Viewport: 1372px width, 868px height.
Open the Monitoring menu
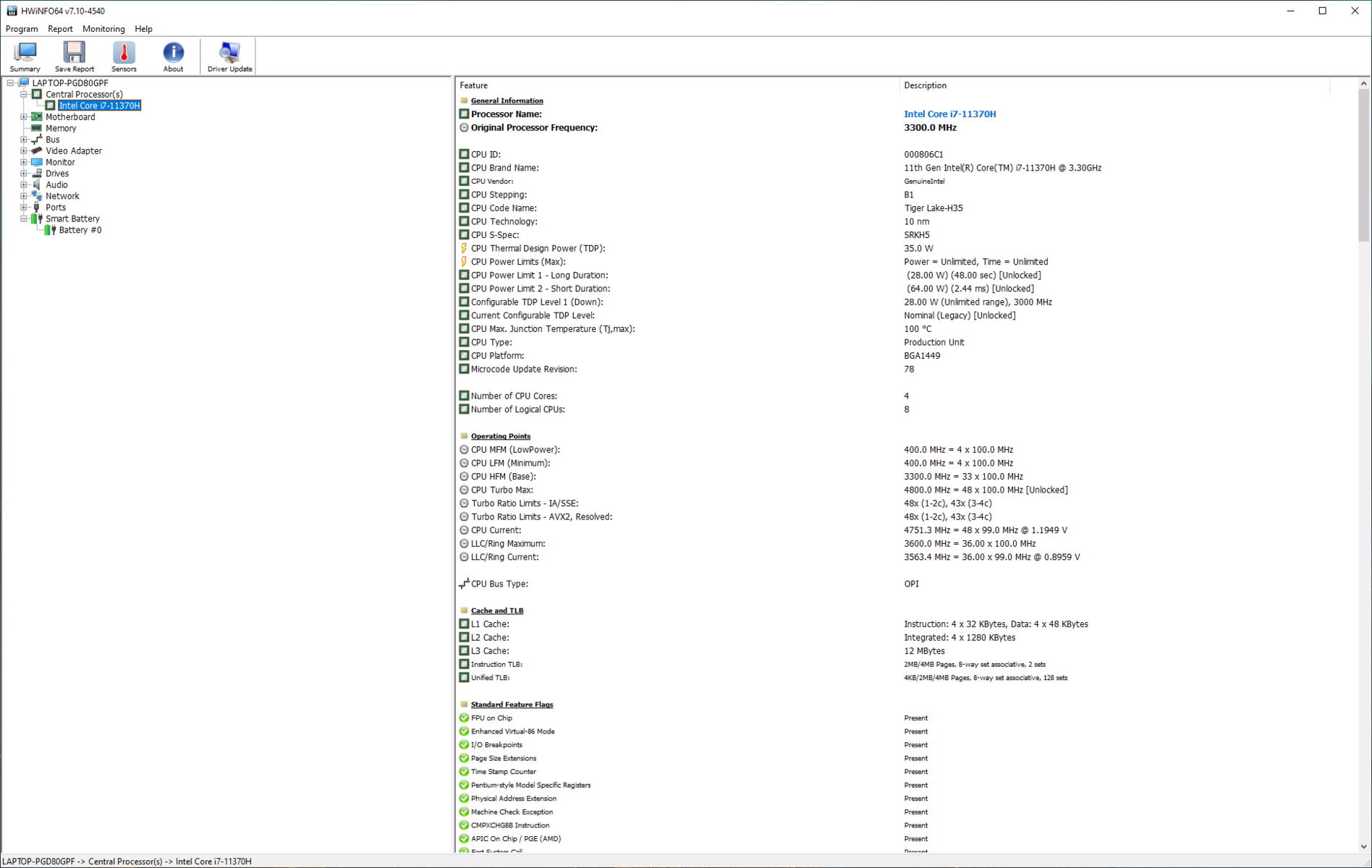103,29
